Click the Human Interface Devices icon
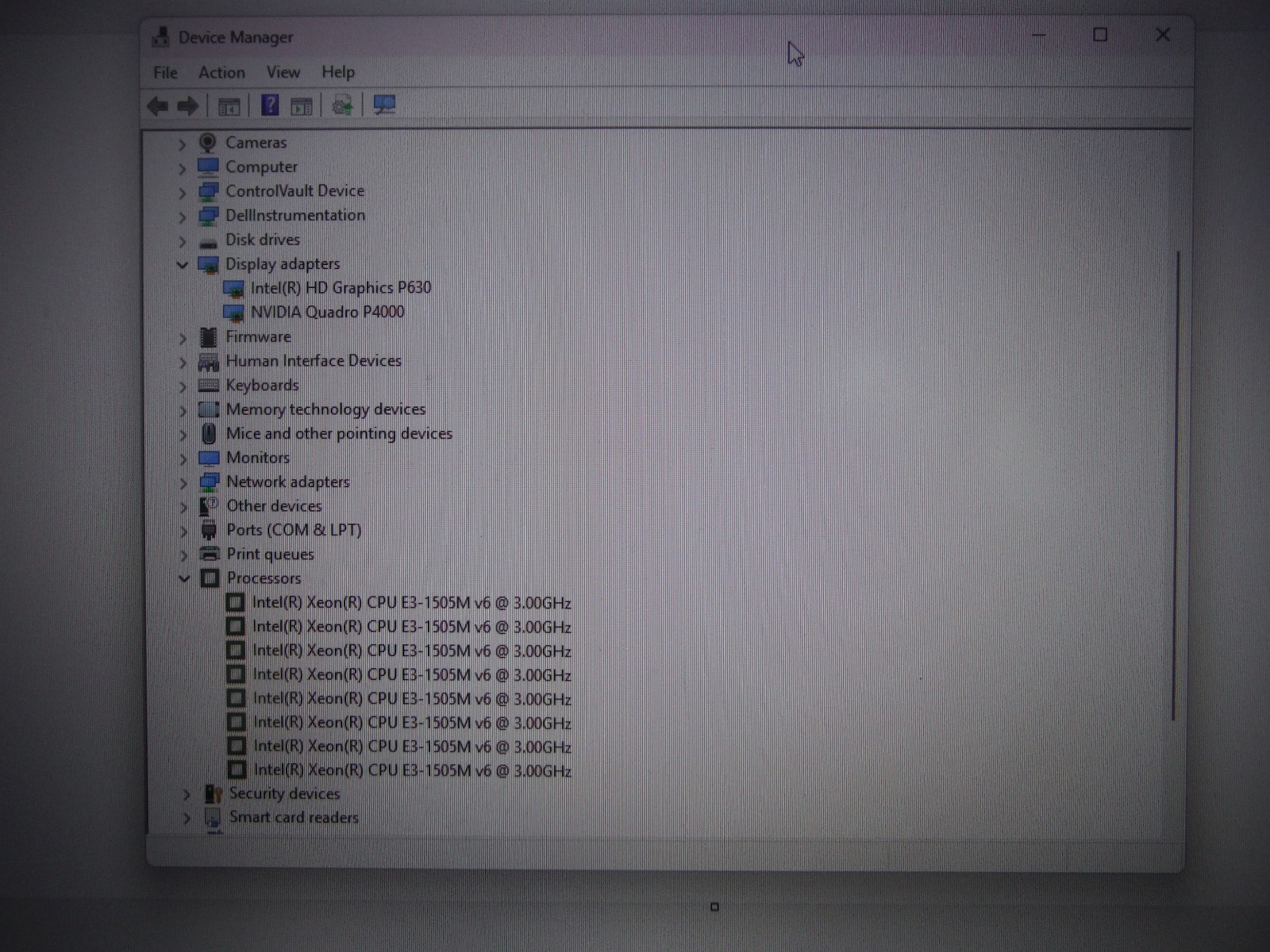Image resolution: width=1270 pixels, height=952 pixels. [x=208, y=363]
